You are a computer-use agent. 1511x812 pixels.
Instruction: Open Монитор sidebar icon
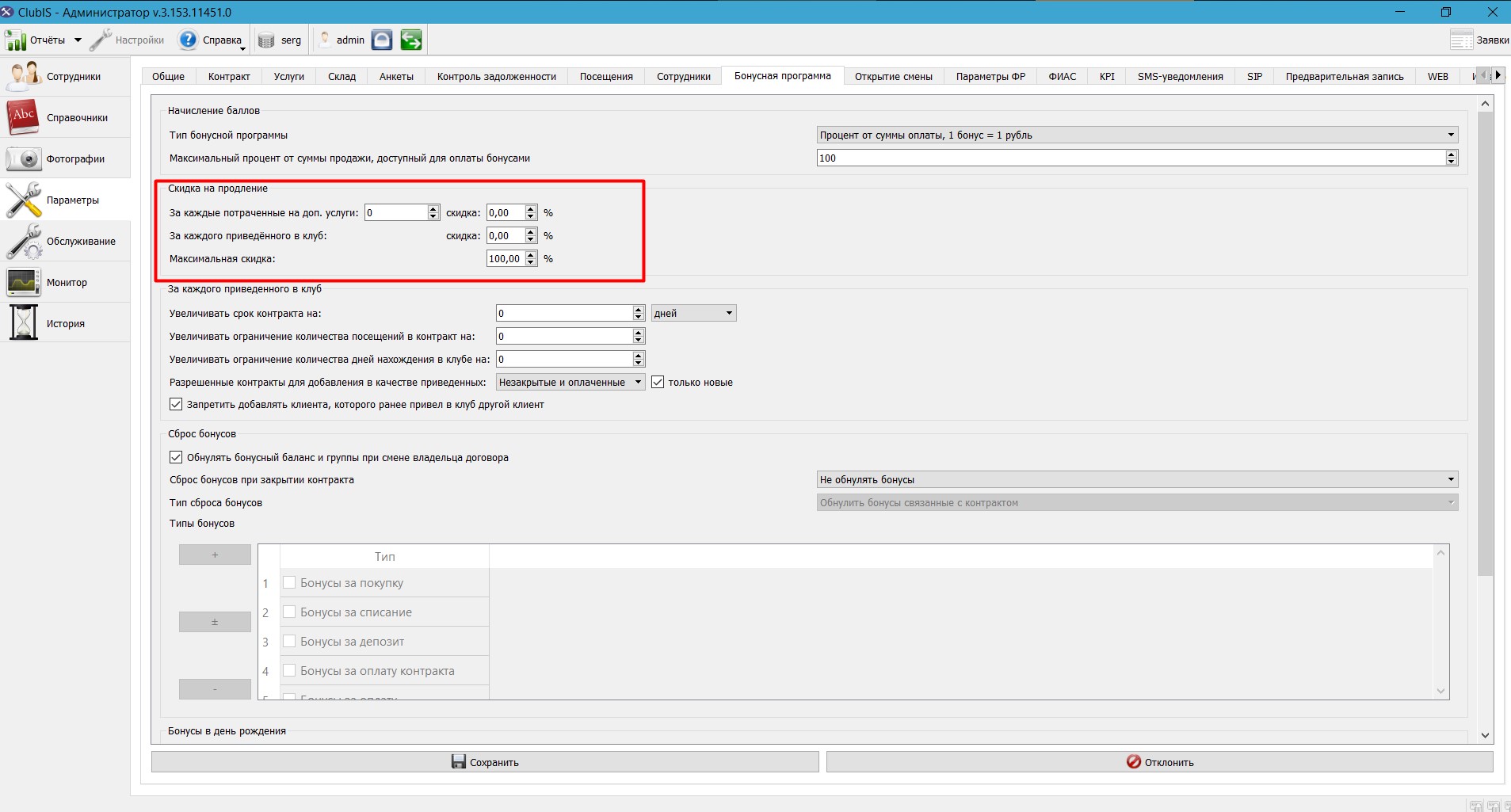click(24, 282)
